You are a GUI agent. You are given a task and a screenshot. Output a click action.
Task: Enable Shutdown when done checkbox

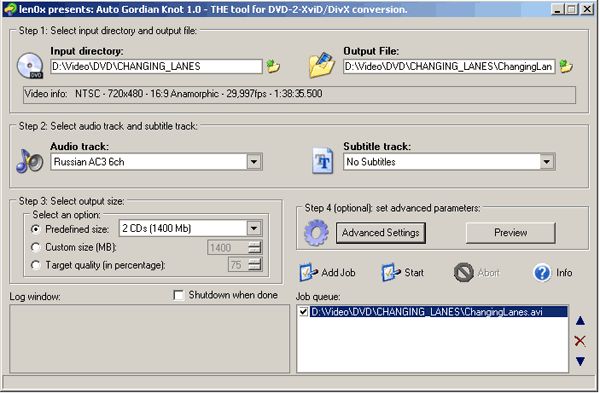[179, 295]
